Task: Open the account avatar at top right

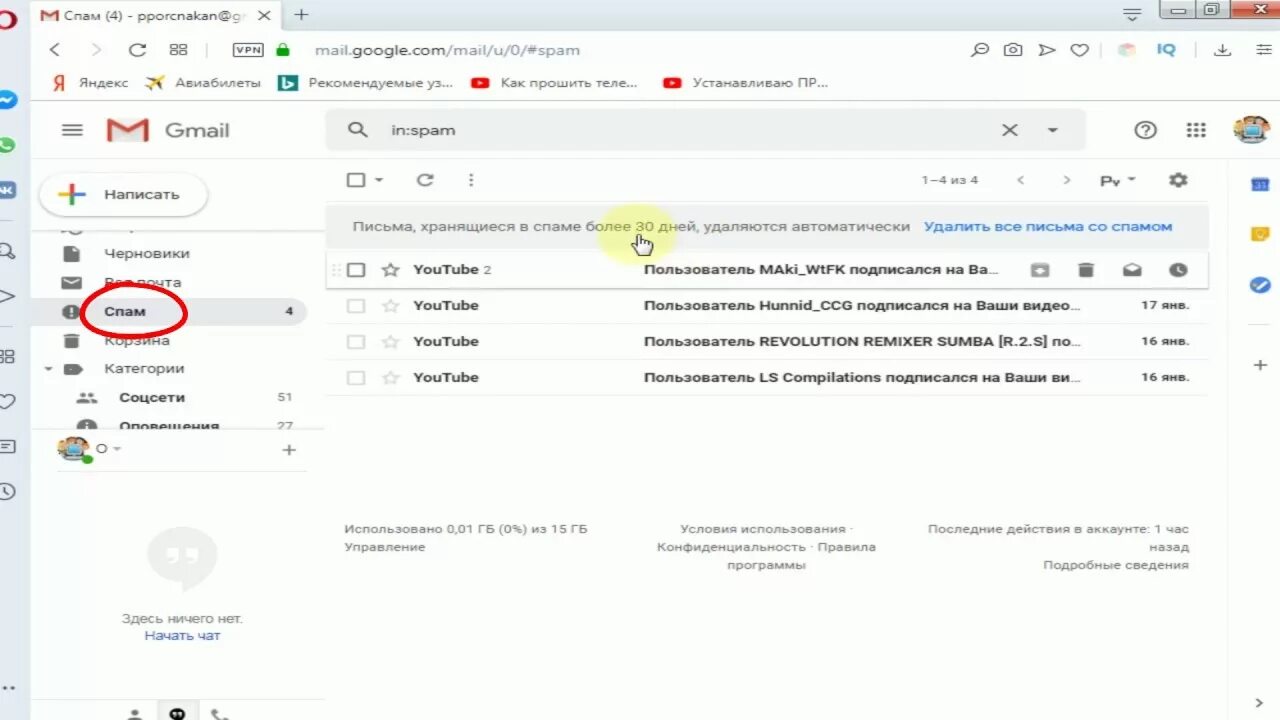Action: (1251, 129)
